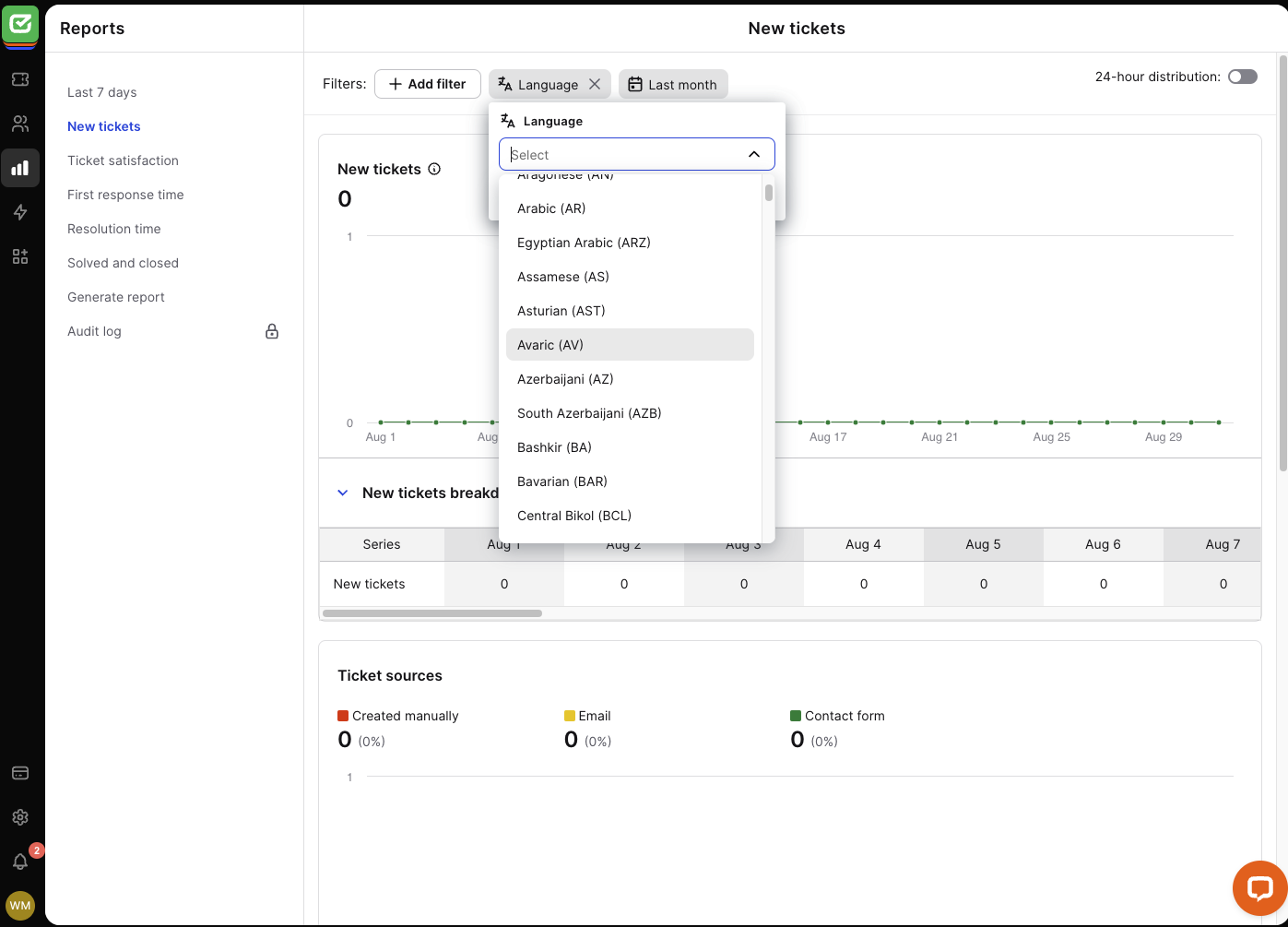Screen dimensions: 1288x927
Task: Toggle the 24-hour distribution switch
Action: 1243,77
